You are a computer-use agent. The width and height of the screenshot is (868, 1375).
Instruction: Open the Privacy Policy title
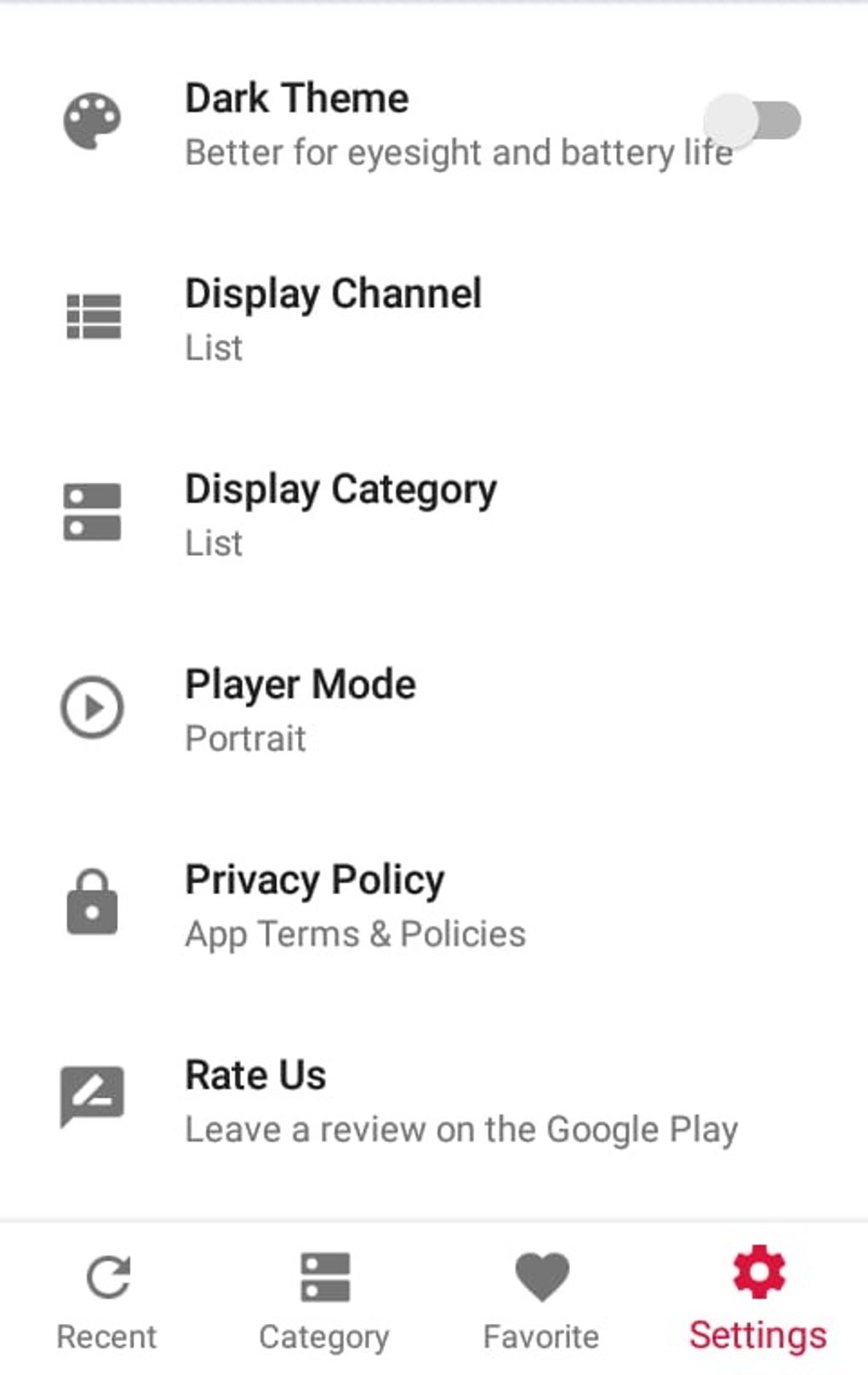(x=315, y=880)
